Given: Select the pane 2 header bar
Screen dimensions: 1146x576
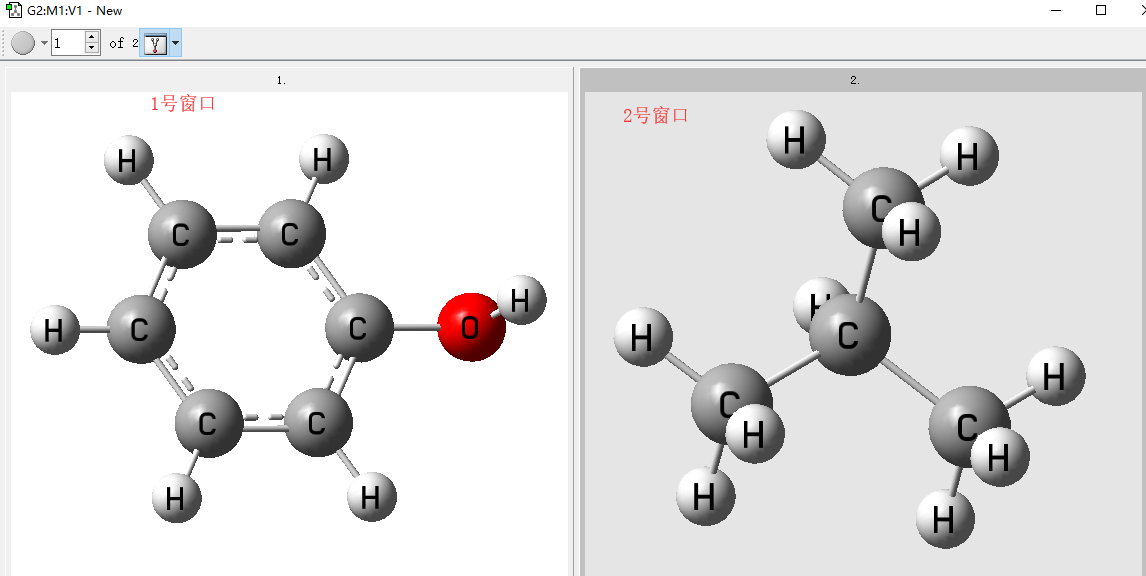Looking at the screenshot, I should pyautogui.click(x=855, y=80).
